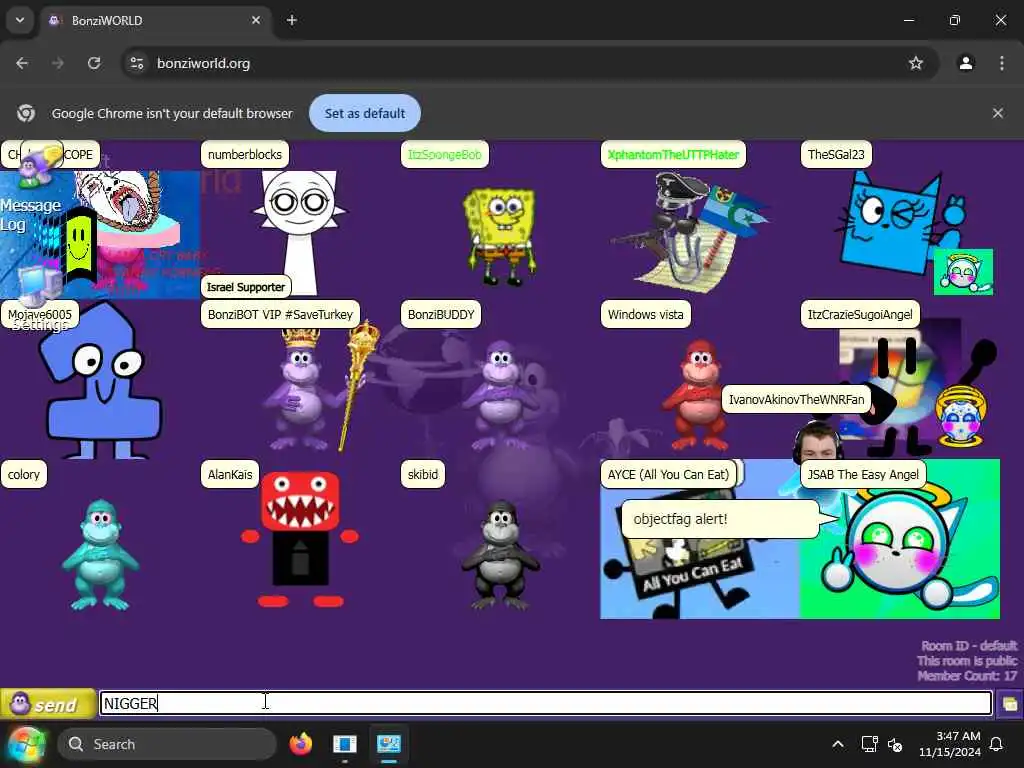Click the taskbar Search box
Image resolution: width=1024 pixels, height=768 pixels.
click(x=167, y=744)
